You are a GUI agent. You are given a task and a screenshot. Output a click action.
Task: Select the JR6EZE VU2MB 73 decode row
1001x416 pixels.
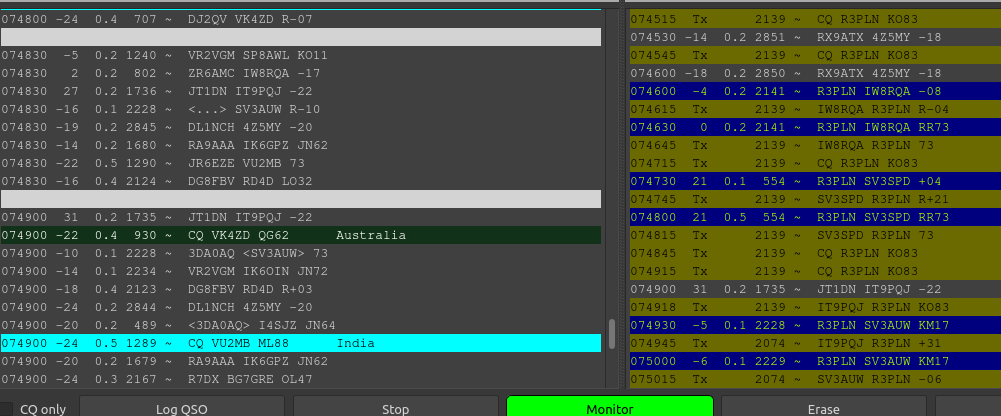pyautogui.click(x=301, y=163)
